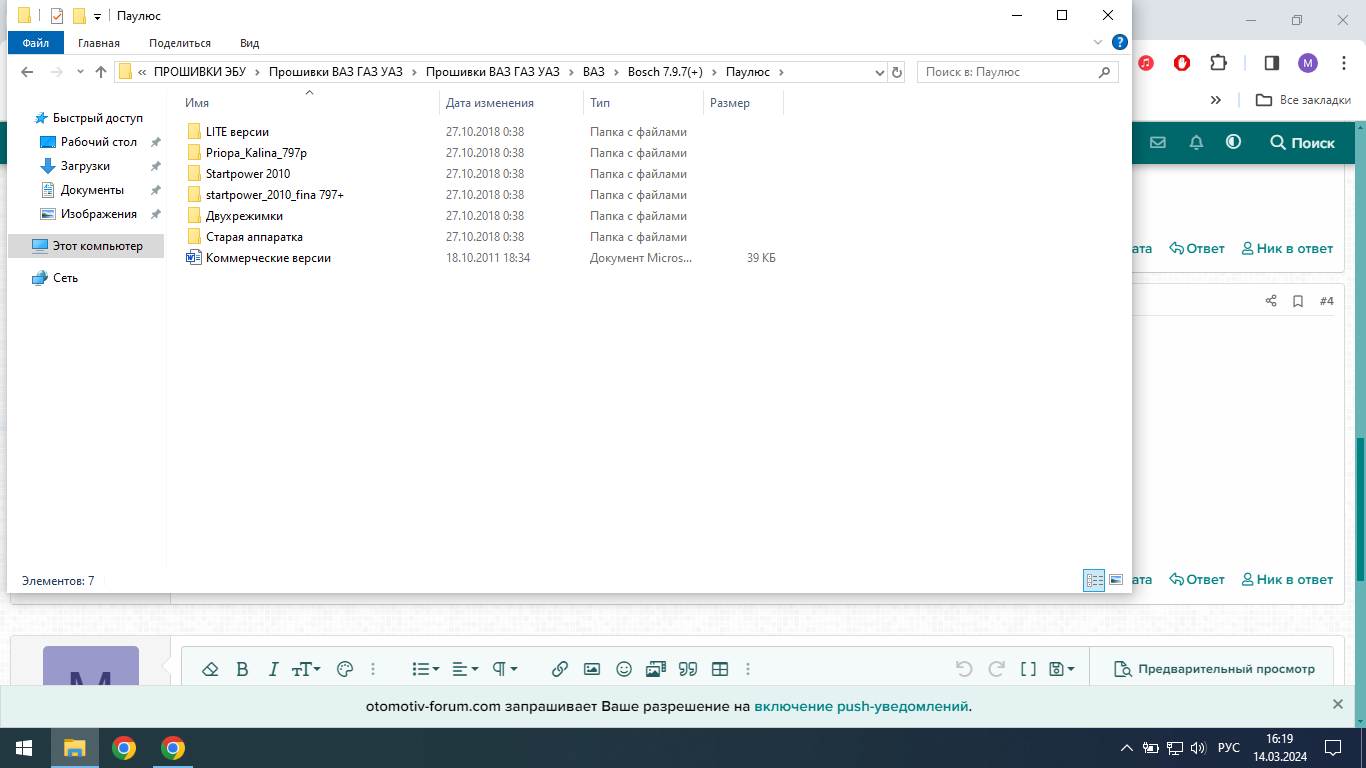Select the Двухрежимки folder
Viewport: 1366px width, 768px height.
point(244,216)
